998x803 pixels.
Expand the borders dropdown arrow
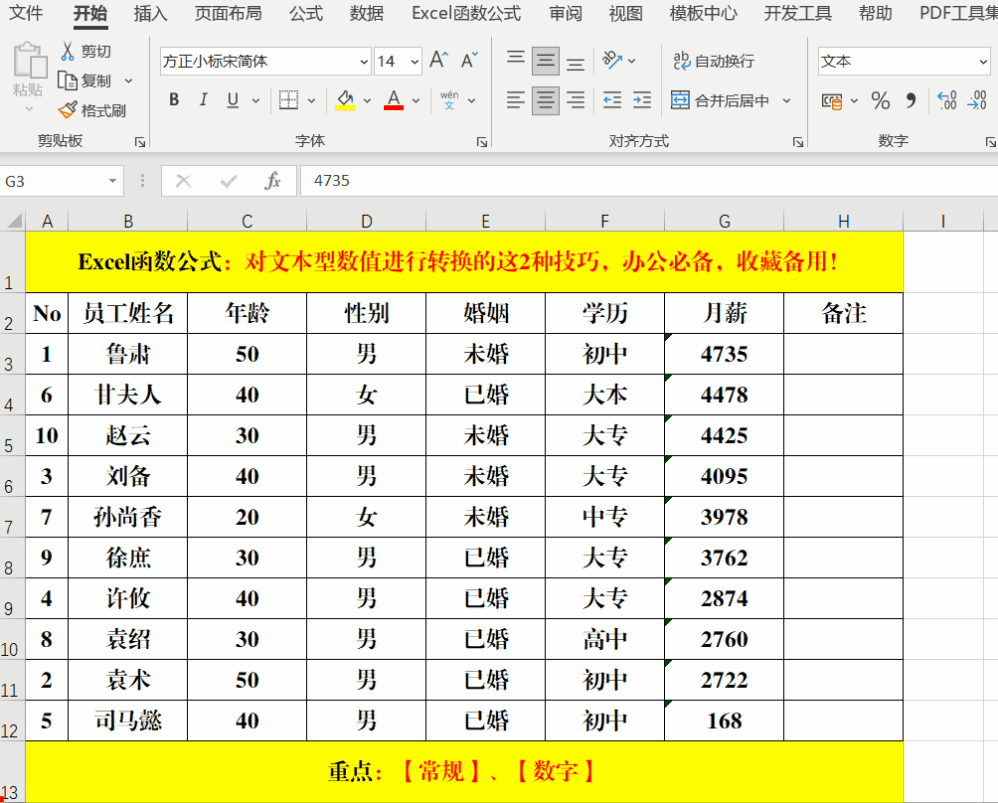point(311,101)
